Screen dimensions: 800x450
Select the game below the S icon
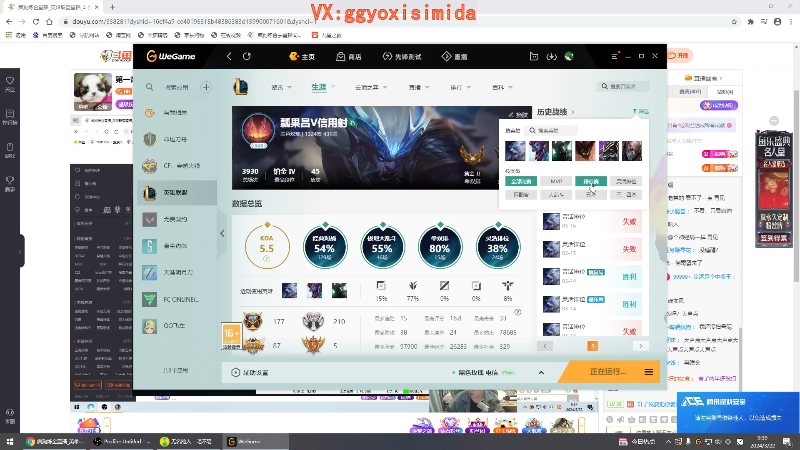(177, 272)
